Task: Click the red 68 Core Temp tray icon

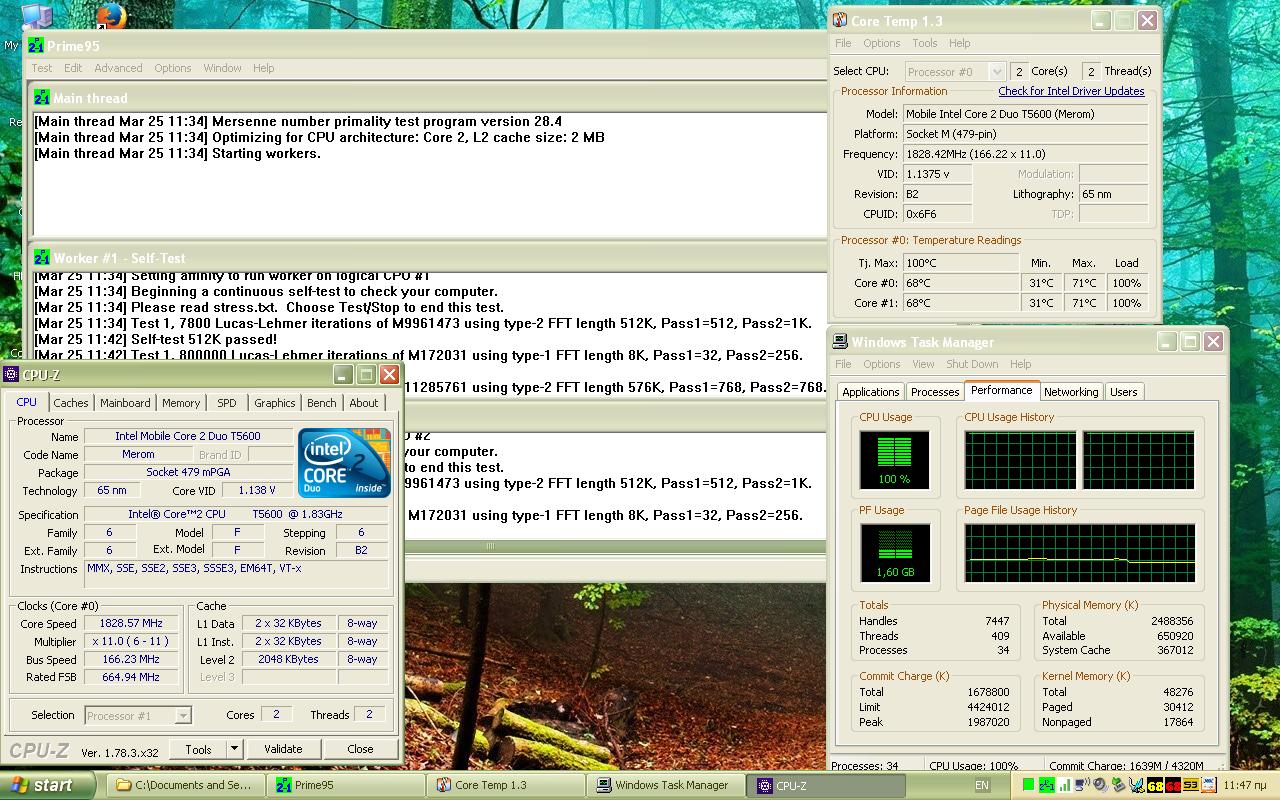Action: pyautogui.click(x=1173, y=785)
